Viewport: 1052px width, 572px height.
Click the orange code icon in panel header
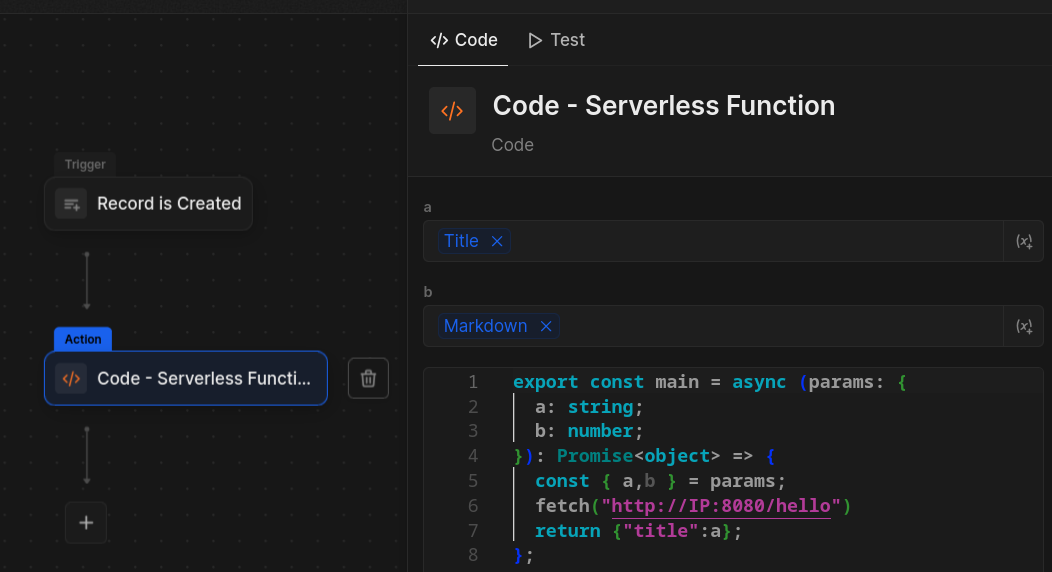pos(452,111)
